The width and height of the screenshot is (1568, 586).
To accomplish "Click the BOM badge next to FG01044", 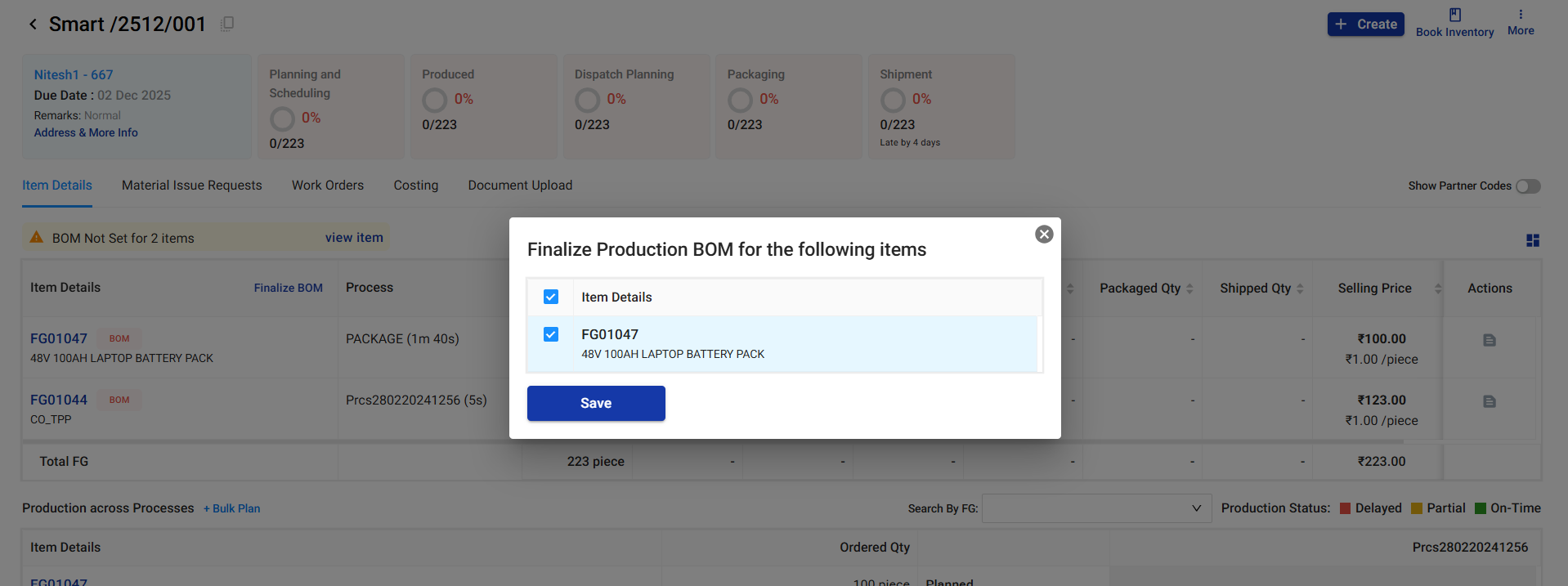I will click(x=119, y=400).
